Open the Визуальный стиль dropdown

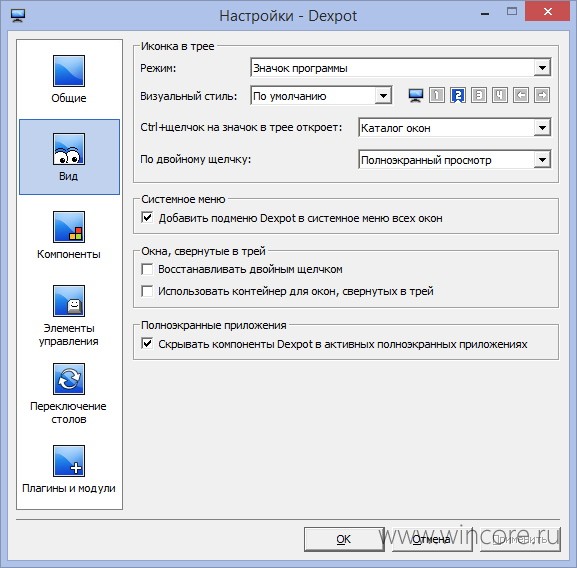(321, 96)
